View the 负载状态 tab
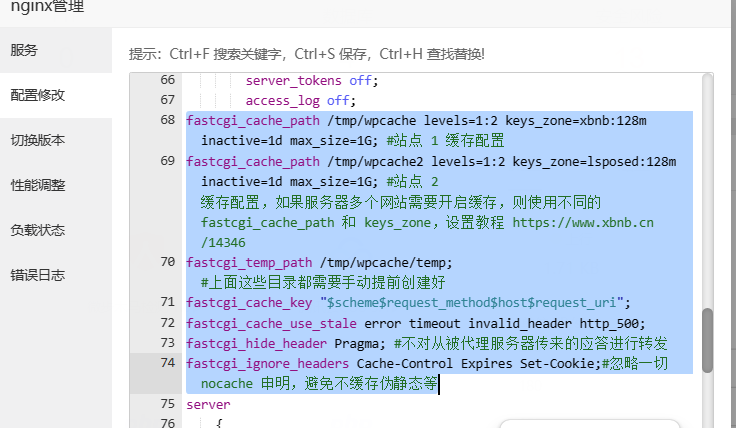The width and height of the screenshot is (736, 428). pyautogui.click(x=38, y=230)
